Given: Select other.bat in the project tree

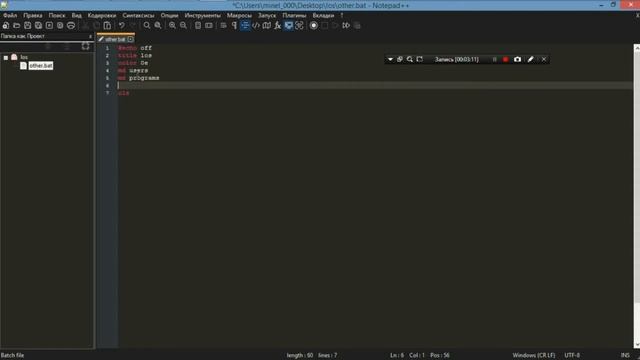Looking at the screenshot, I should (41, 65).
